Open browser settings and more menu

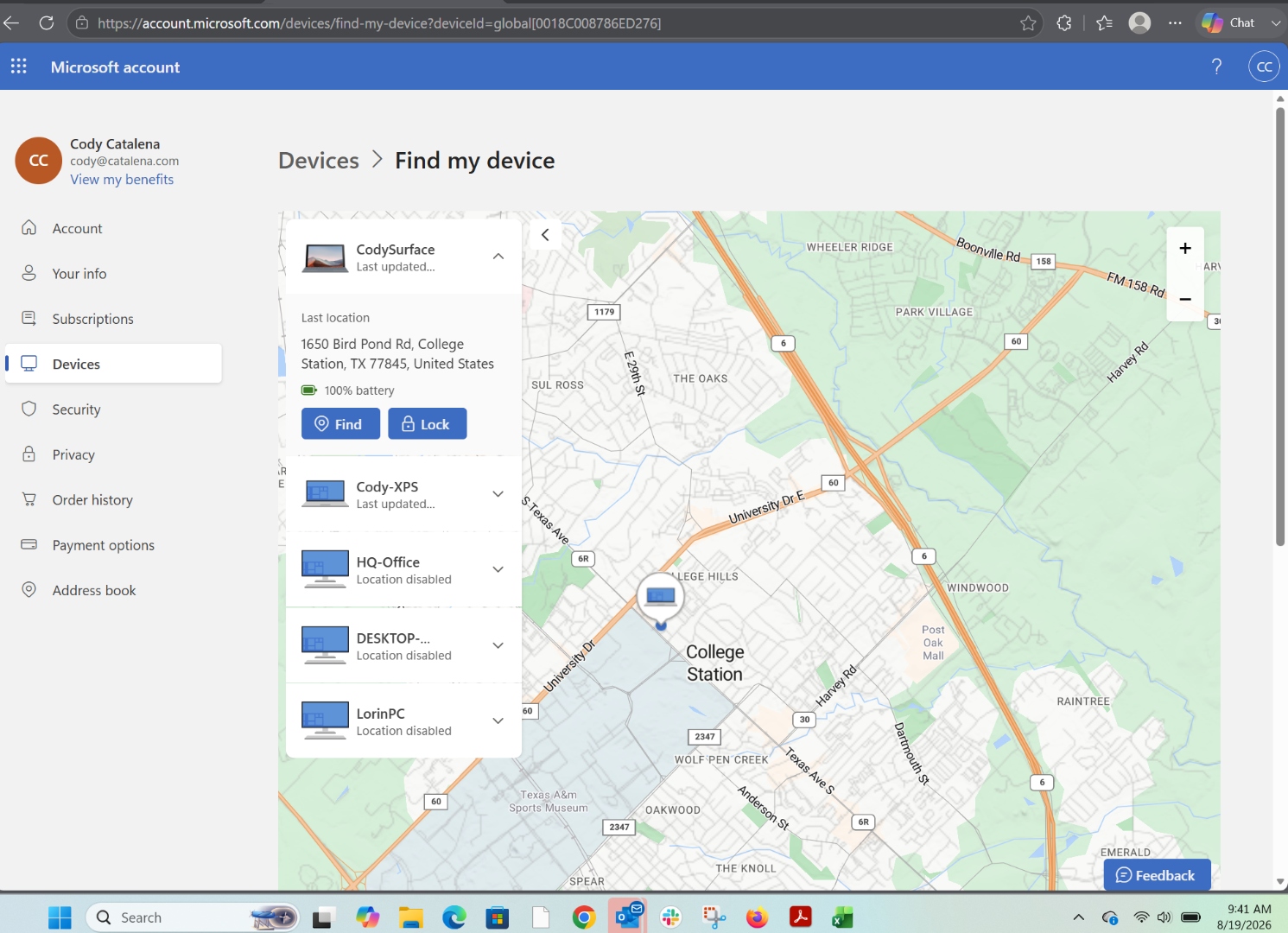point(1175,23)
